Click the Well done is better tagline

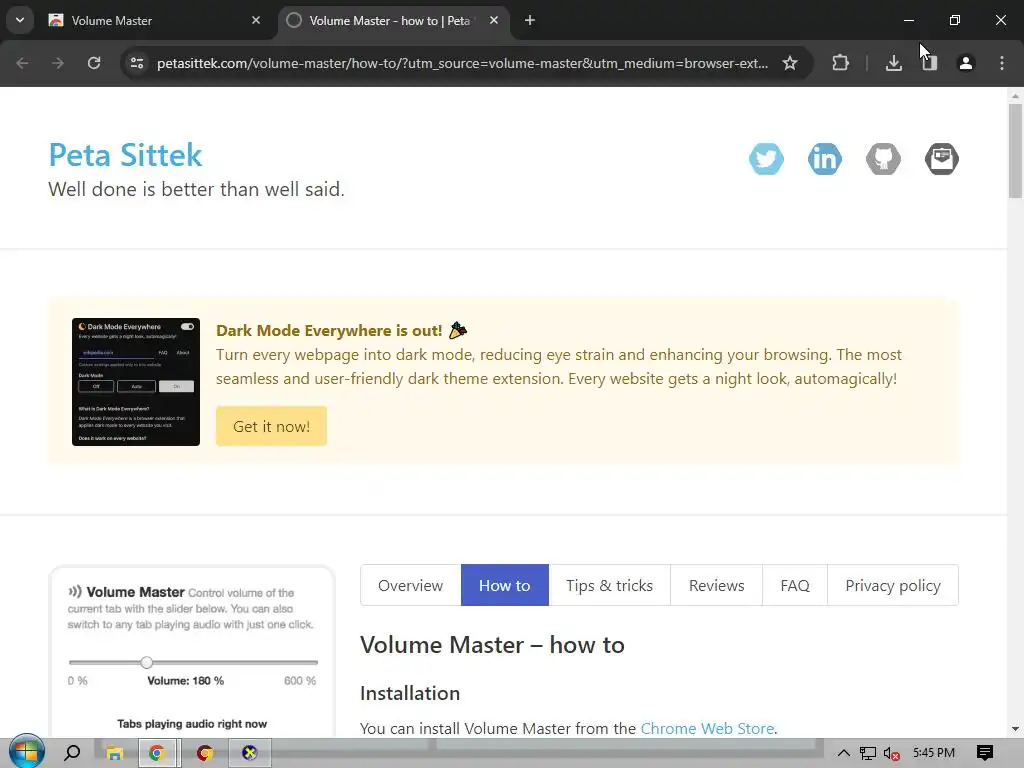tap(196, 189)
